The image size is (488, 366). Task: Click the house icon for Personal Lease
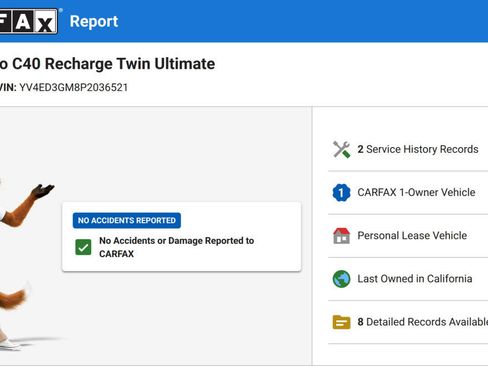pos(341,236)
